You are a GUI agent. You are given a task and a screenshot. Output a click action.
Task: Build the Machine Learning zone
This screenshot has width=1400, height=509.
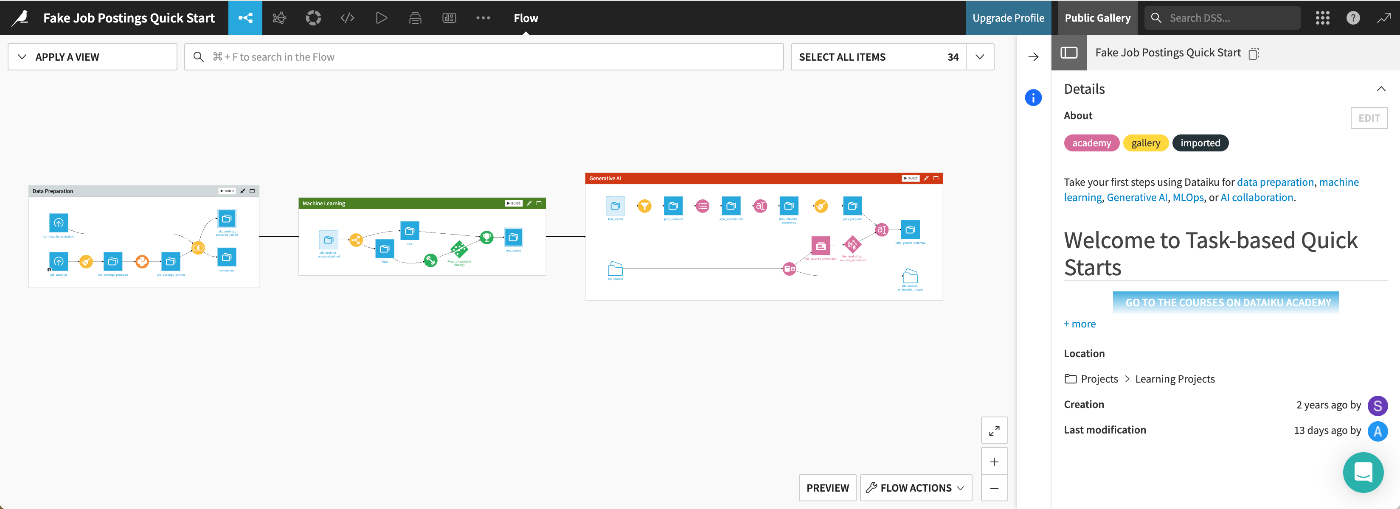pos(514,203)
